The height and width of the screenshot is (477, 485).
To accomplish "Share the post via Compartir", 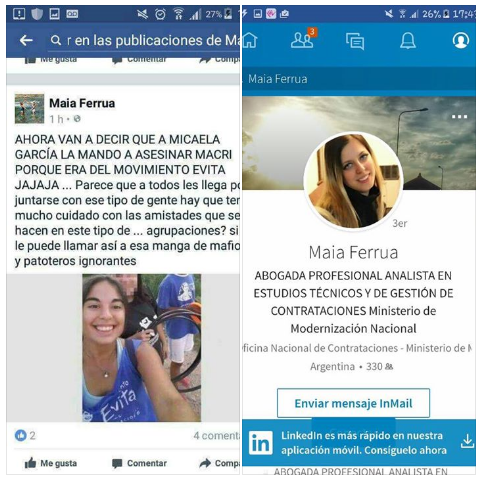I will [219, 463].
